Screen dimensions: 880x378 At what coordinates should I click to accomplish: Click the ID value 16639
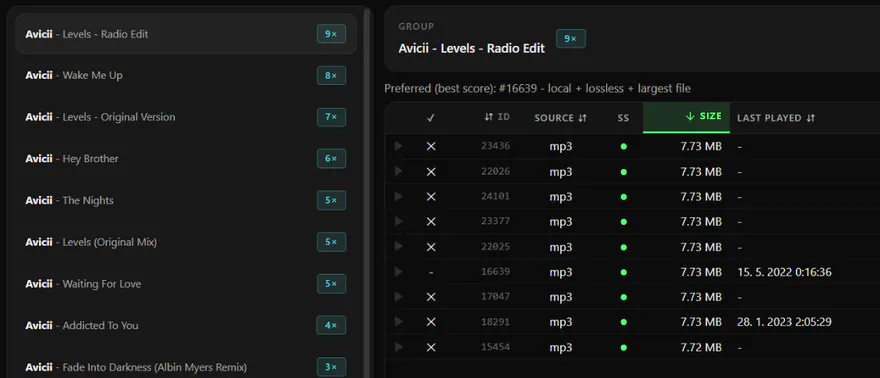coord(496,272)
